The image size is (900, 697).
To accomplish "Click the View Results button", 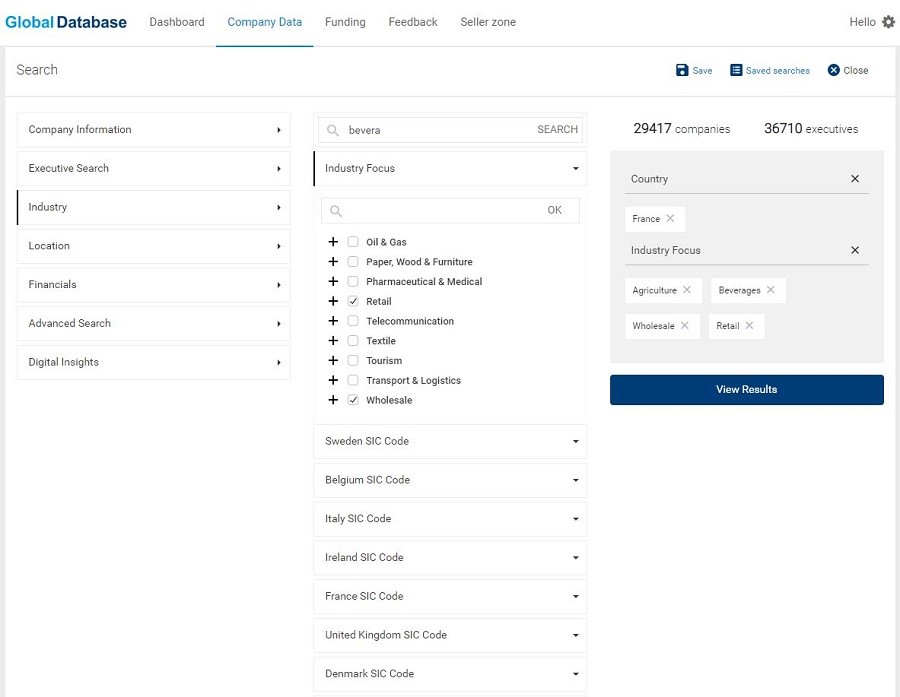I will [746, 389].
